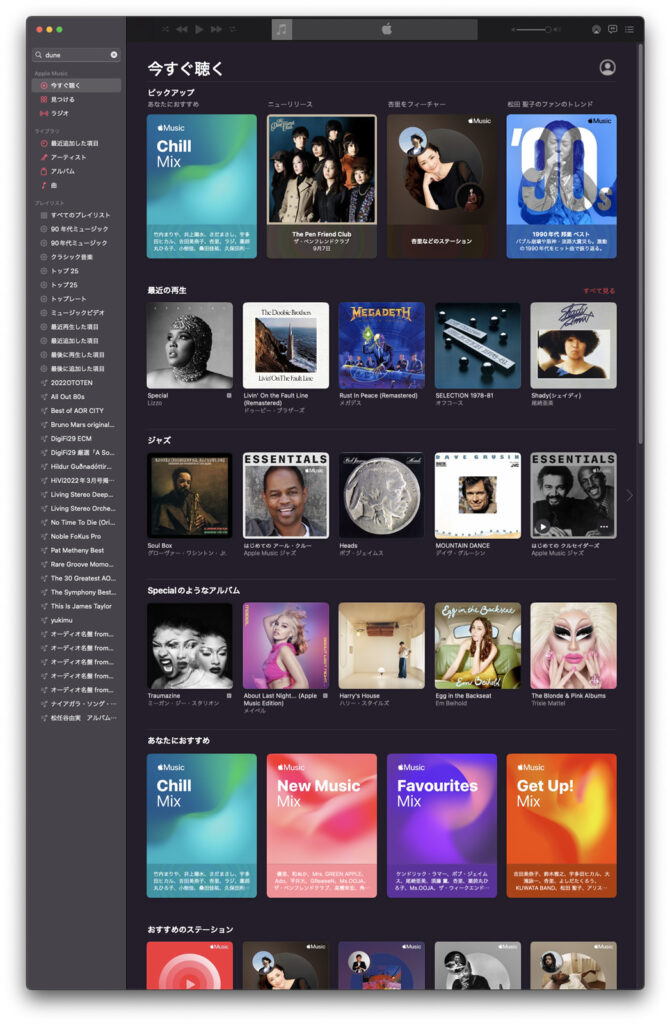The image size is (670, 1024).
Task: Open the AirPlay output icon
Action: click(596, 29)
